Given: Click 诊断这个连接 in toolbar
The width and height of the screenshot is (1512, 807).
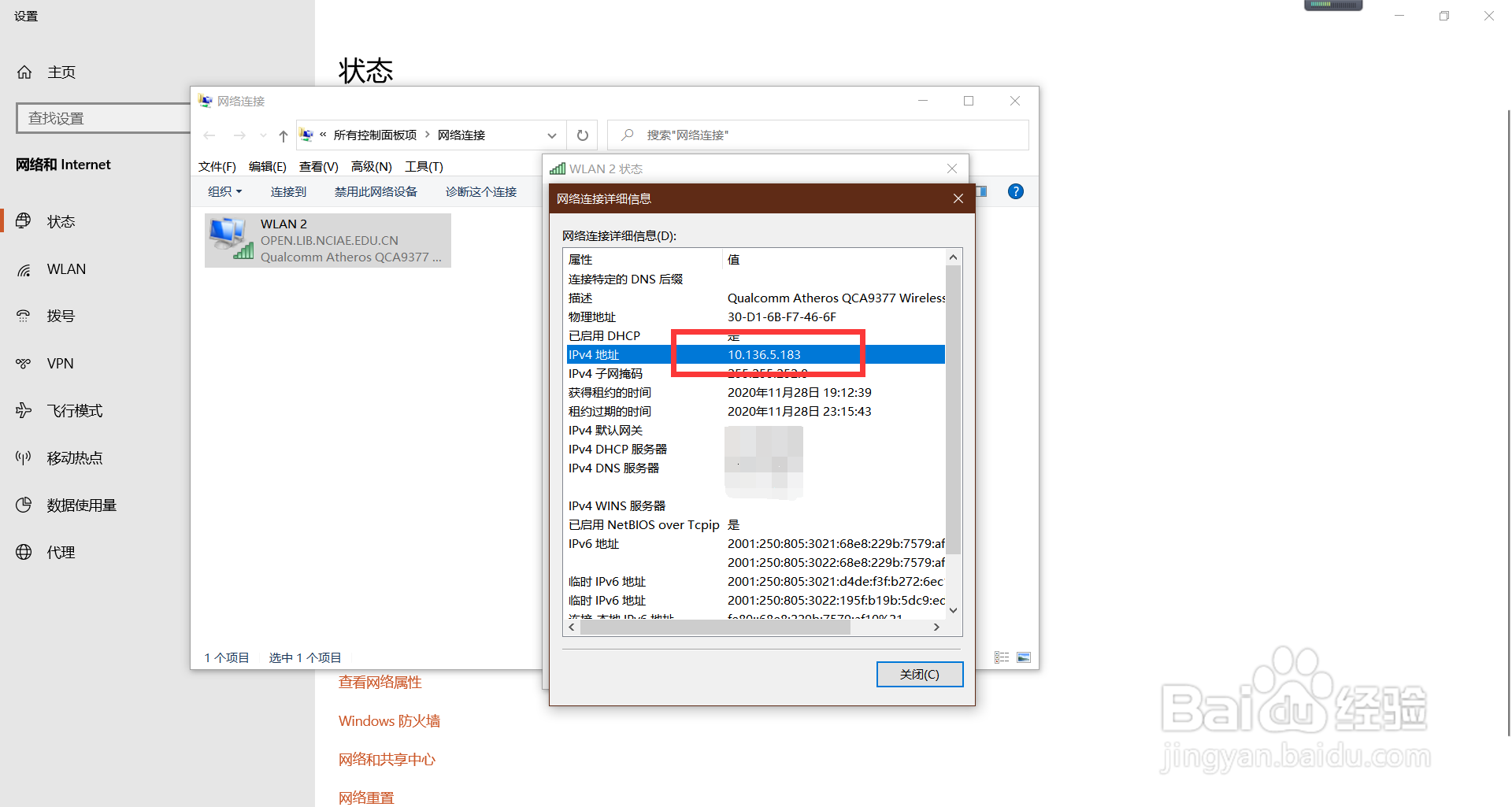Looking at the screenshot, I should pyautogui.click(x=481, y=191).
